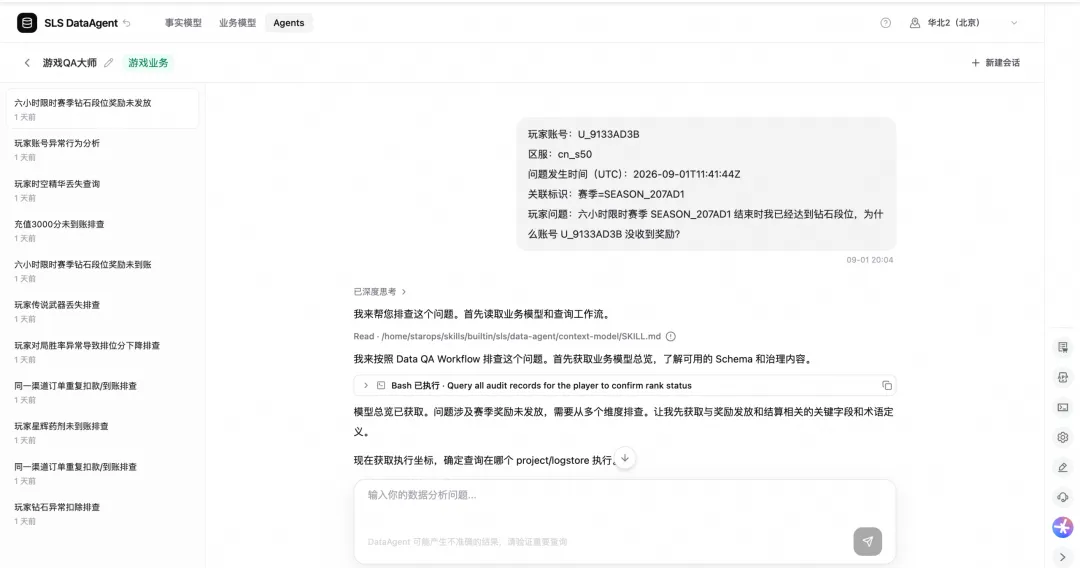Expand the 已深度思考 section
The height and width of the screenshot is (568, 1080).
coord(380,292)
